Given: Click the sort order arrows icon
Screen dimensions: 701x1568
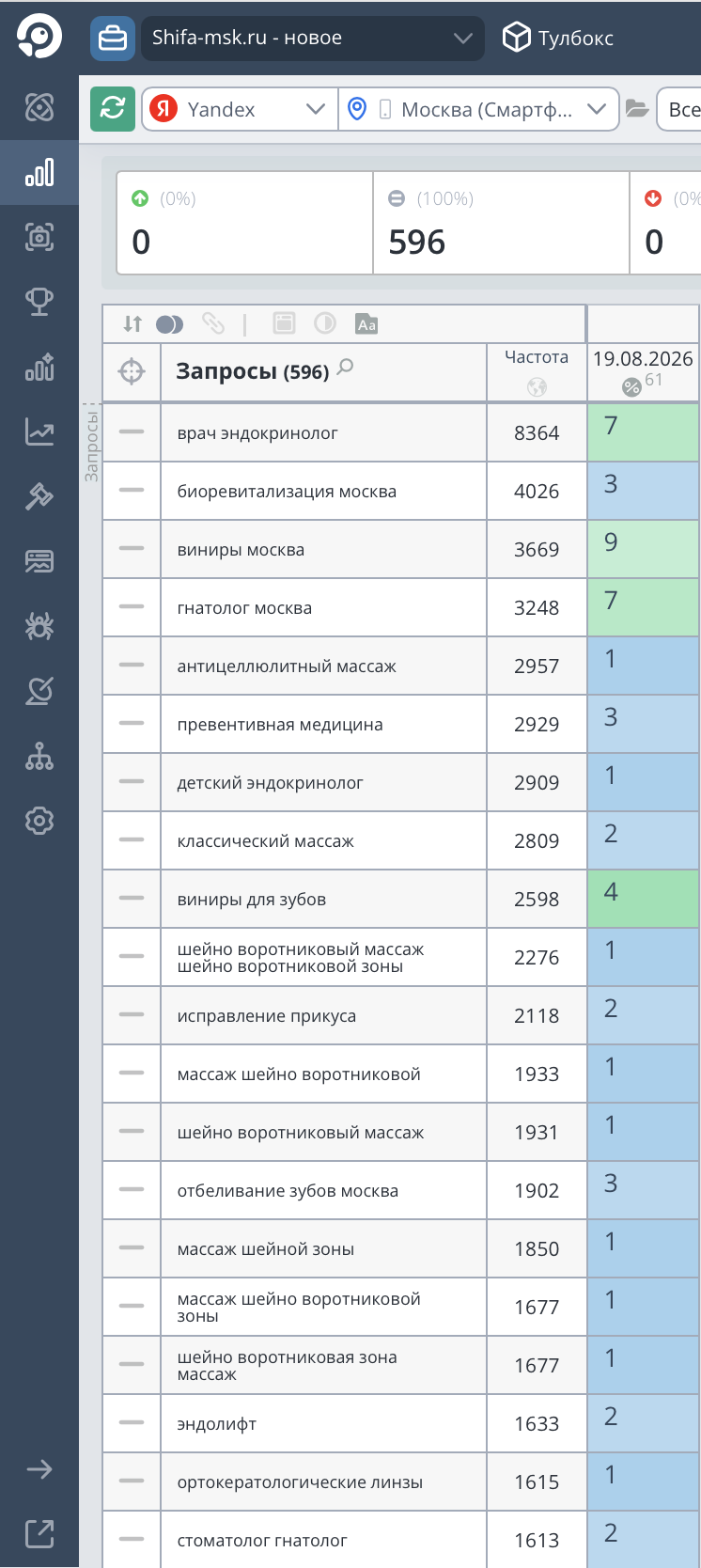Looking at the screenshot, I should [x=132, y=324].
